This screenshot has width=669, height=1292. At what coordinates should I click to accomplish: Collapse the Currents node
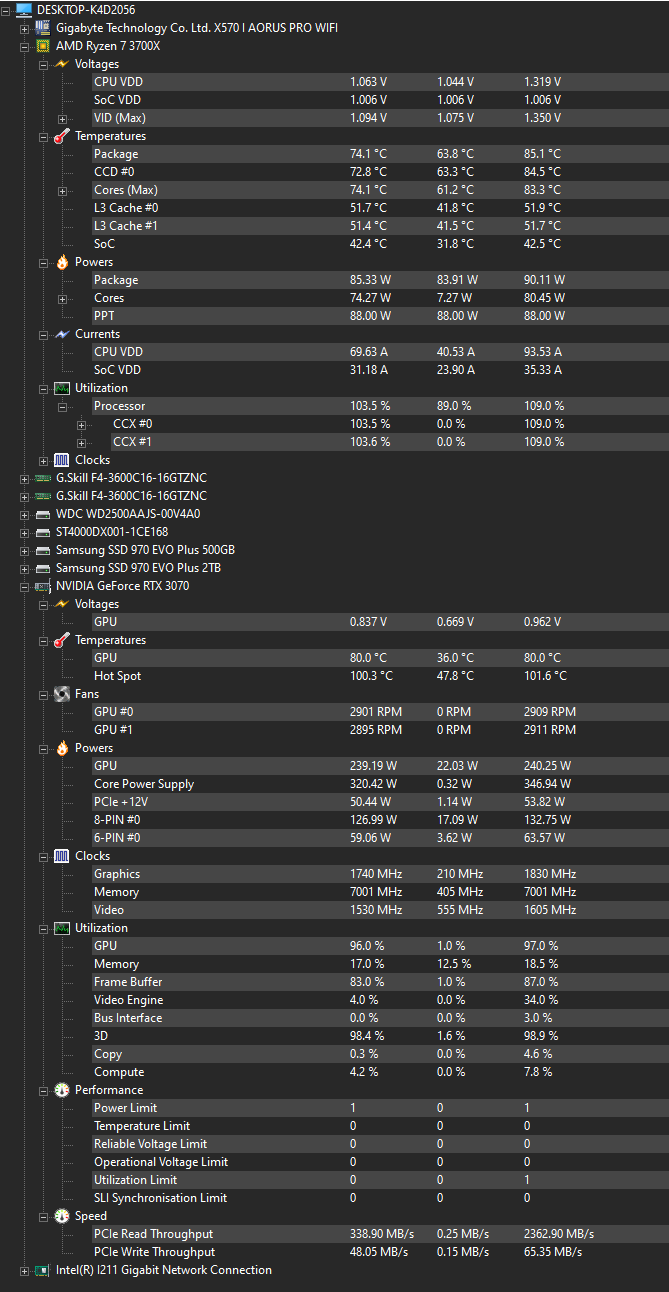pos(43,334)
